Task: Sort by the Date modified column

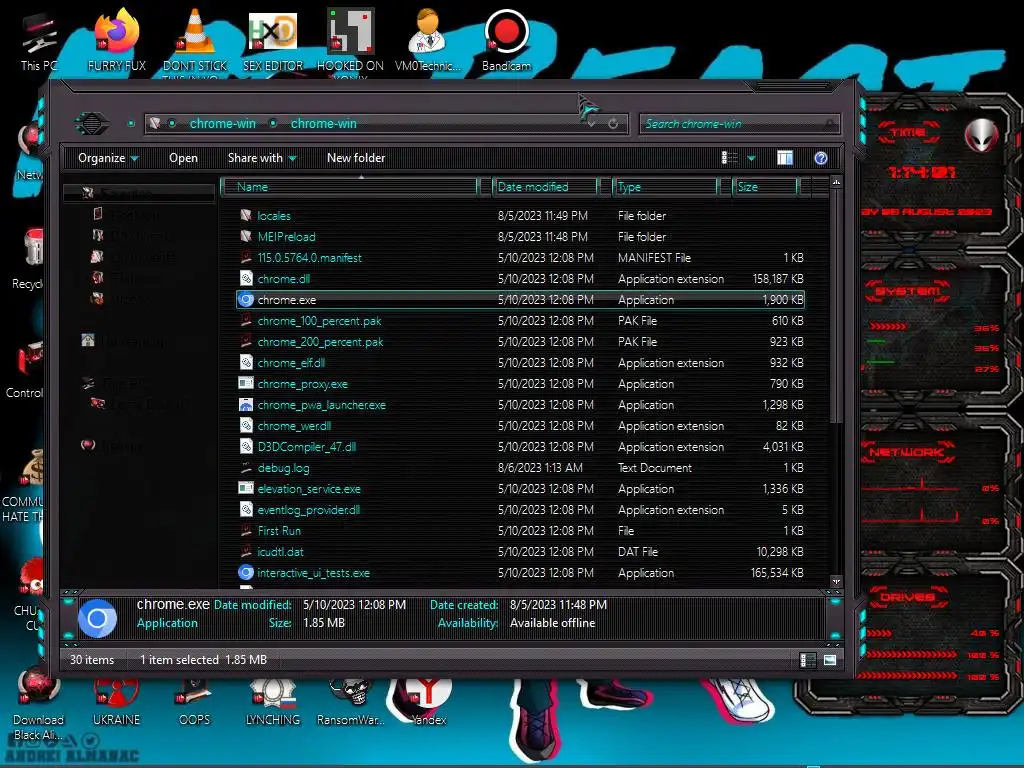Action: pyautogui.click(x=545, y=187)
